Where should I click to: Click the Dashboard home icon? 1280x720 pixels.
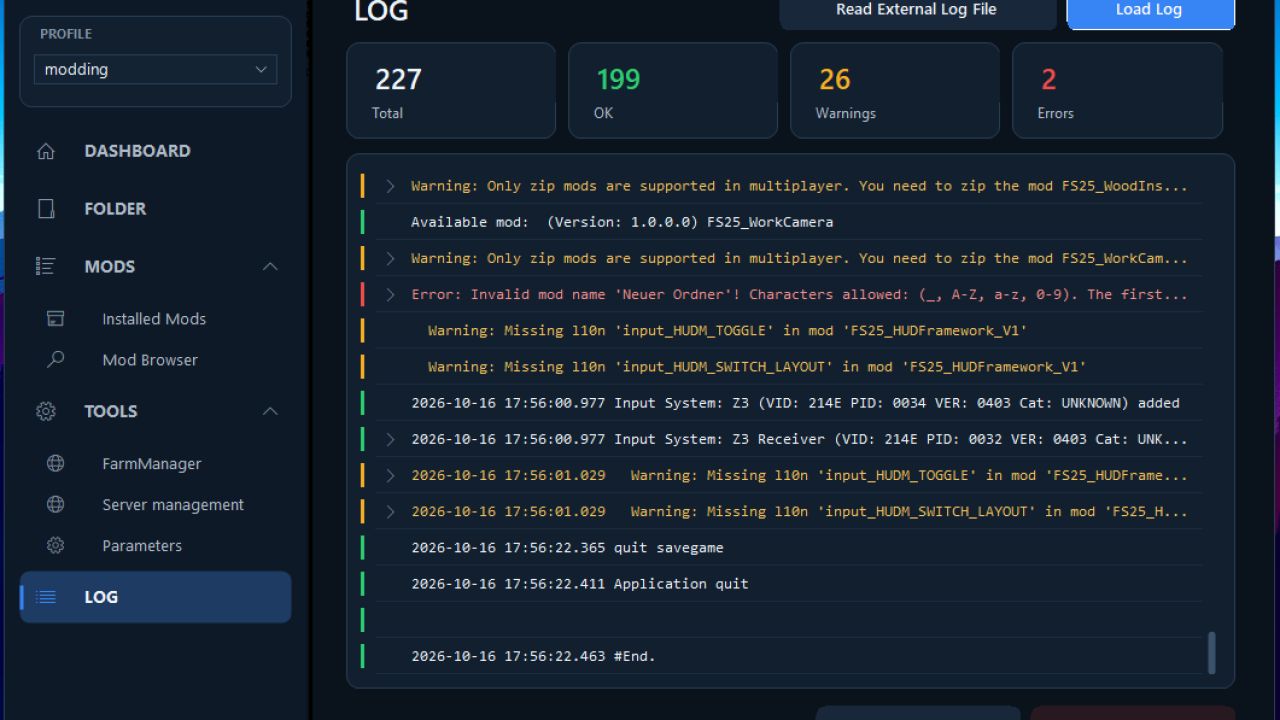[46, 151]
